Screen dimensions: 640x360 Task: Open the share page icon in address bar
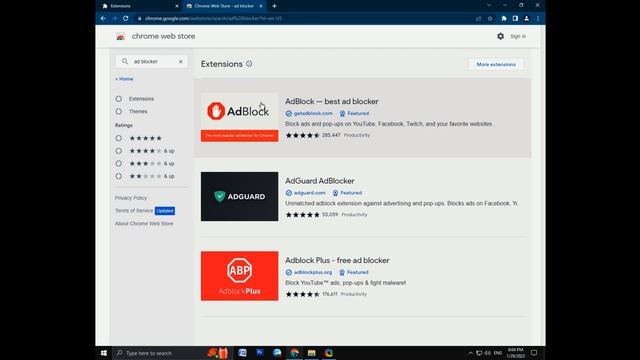click(x=478, y=18)
